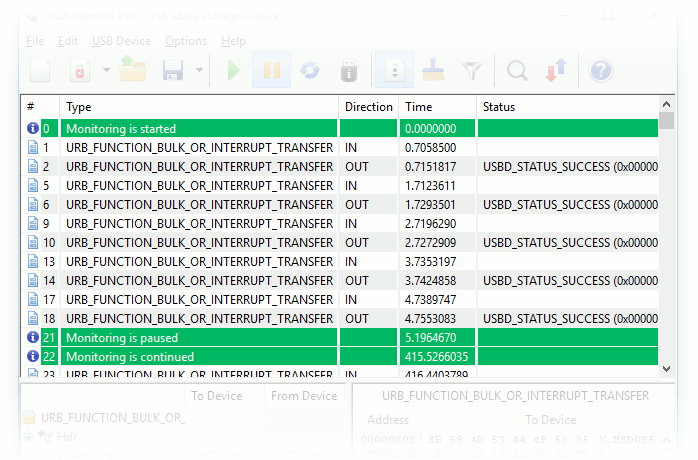Expand the Save button dropdown arrow
The height and width of the screenshot is (460, 698).
pos(199,71)
